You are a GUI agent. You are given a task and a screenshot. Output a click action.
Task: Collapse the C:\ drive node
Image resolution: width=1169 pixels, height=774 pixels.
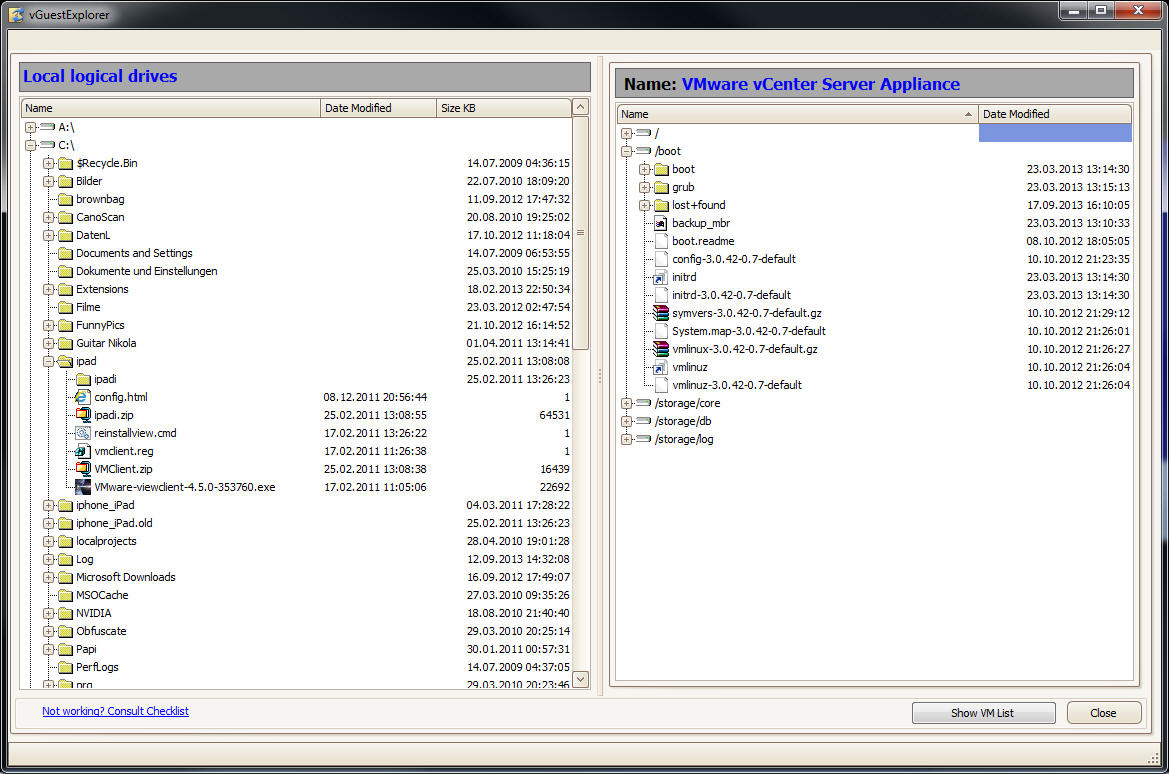(x=31, y=145)
